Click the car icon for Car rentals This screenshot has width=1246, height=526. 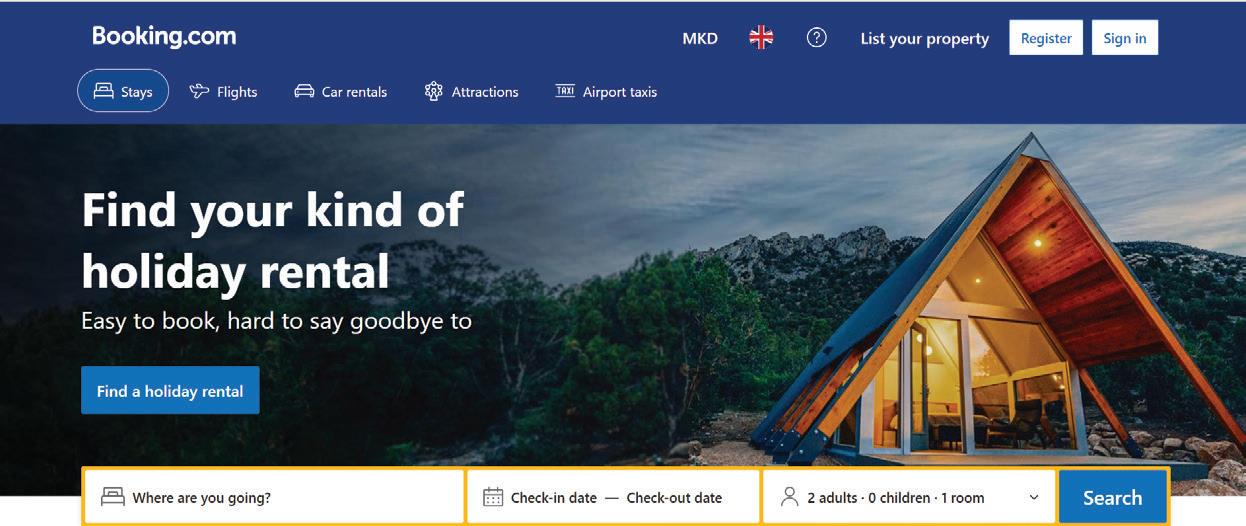click(304, 91)
